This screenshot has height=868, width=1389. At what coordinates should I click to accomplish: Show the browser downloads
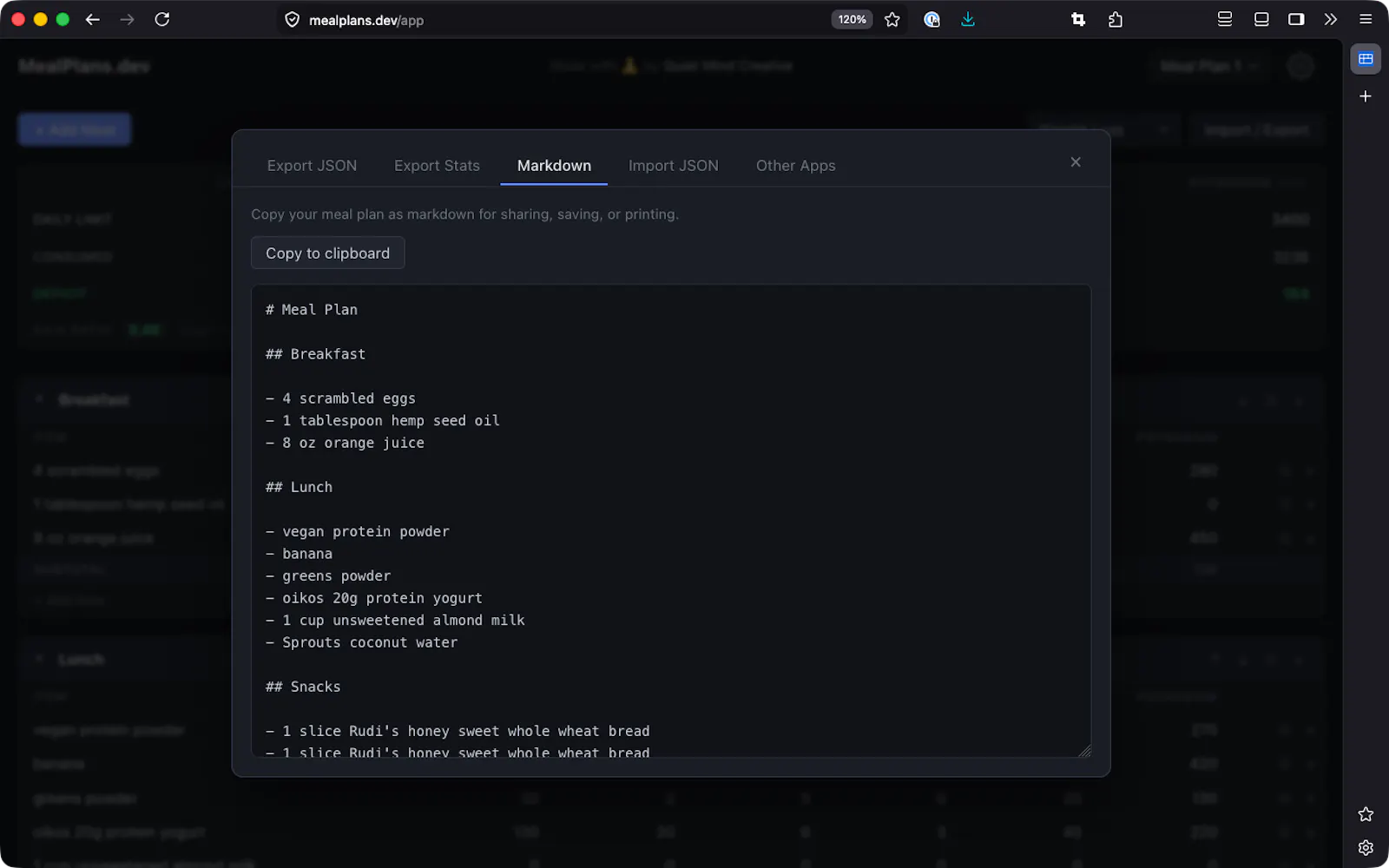[x=968, y=19]
